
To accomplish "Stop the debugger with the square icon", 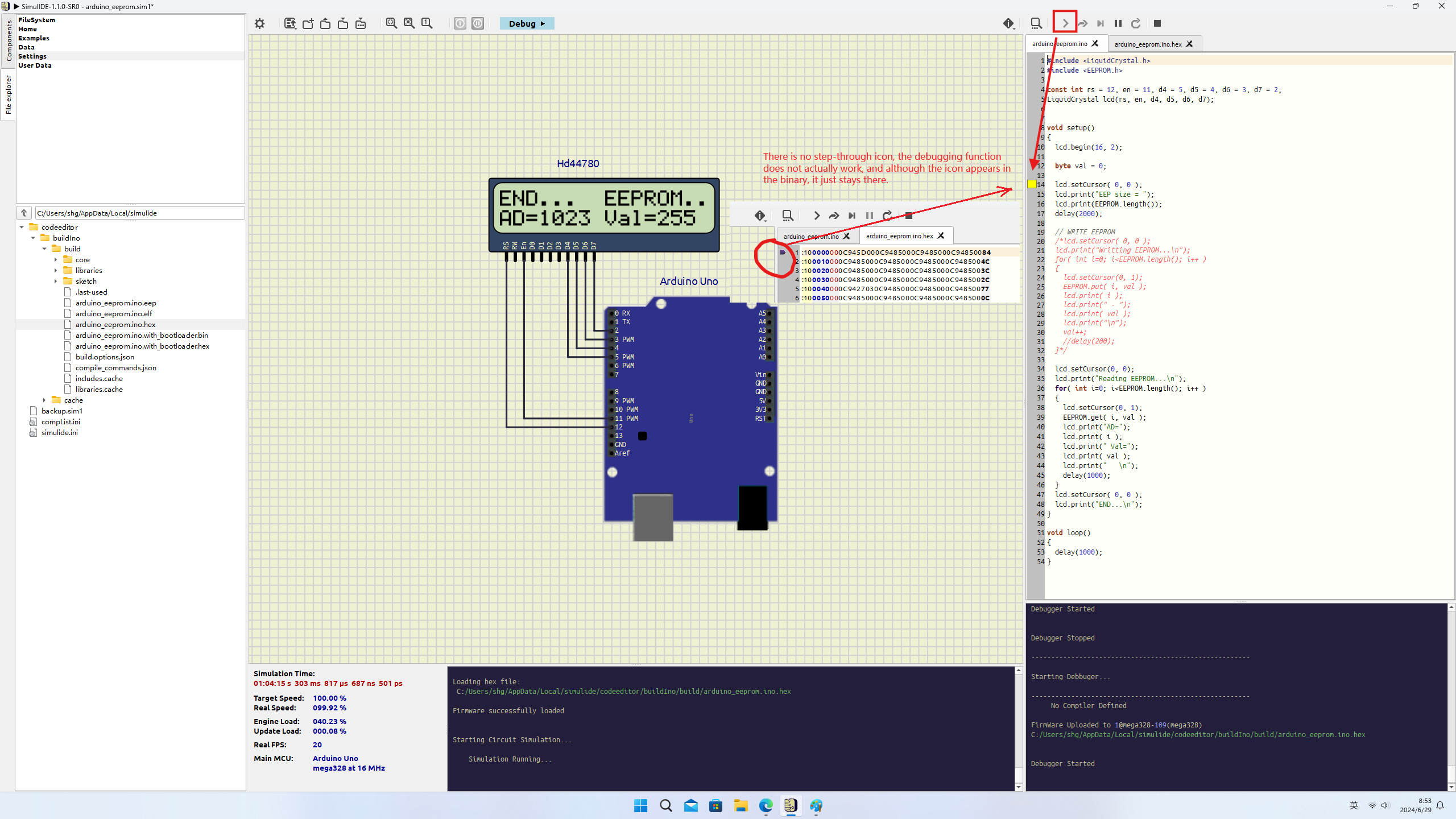I will (1157, 23).
